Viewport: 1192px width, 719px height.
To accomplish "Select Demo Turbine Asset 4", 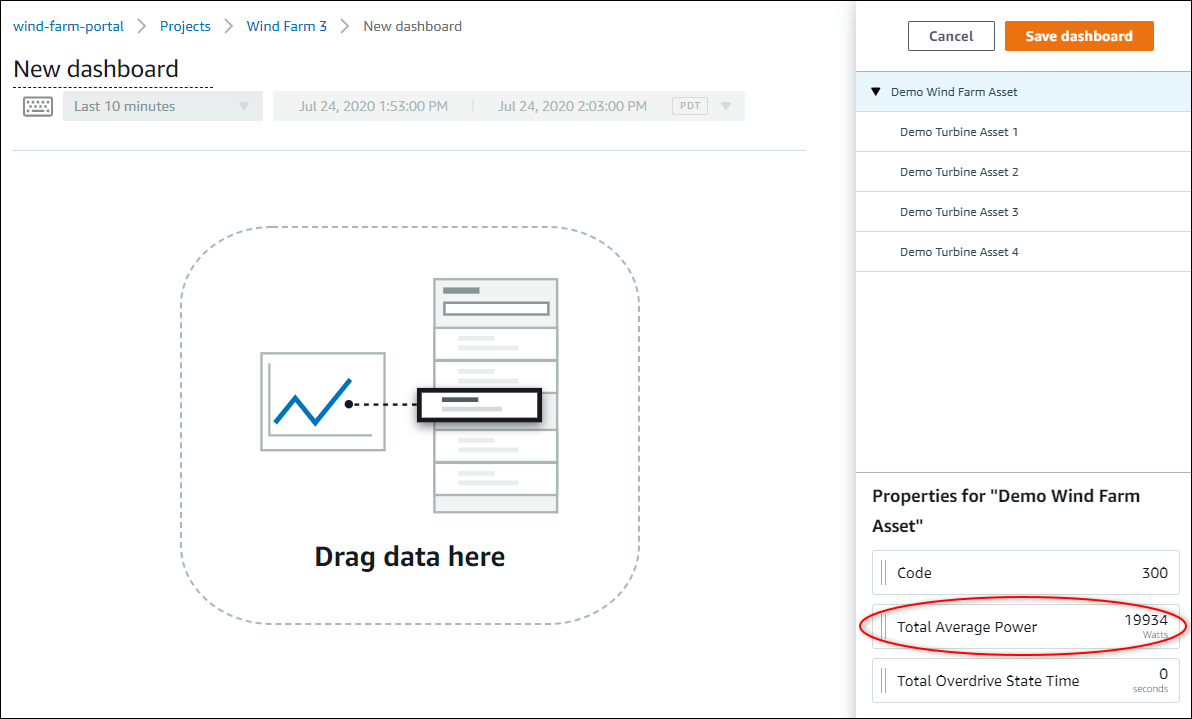I will 959,251.
